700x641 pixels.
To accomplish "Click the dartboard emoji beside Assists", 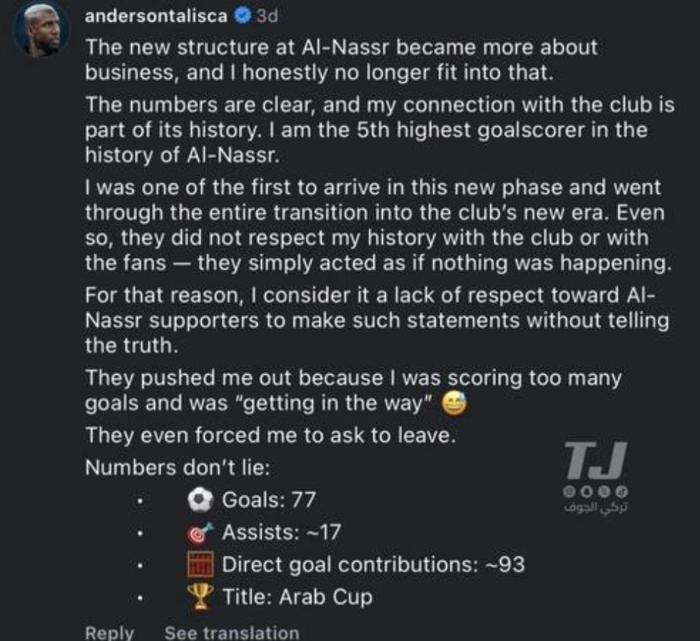I will pos(201,532).
